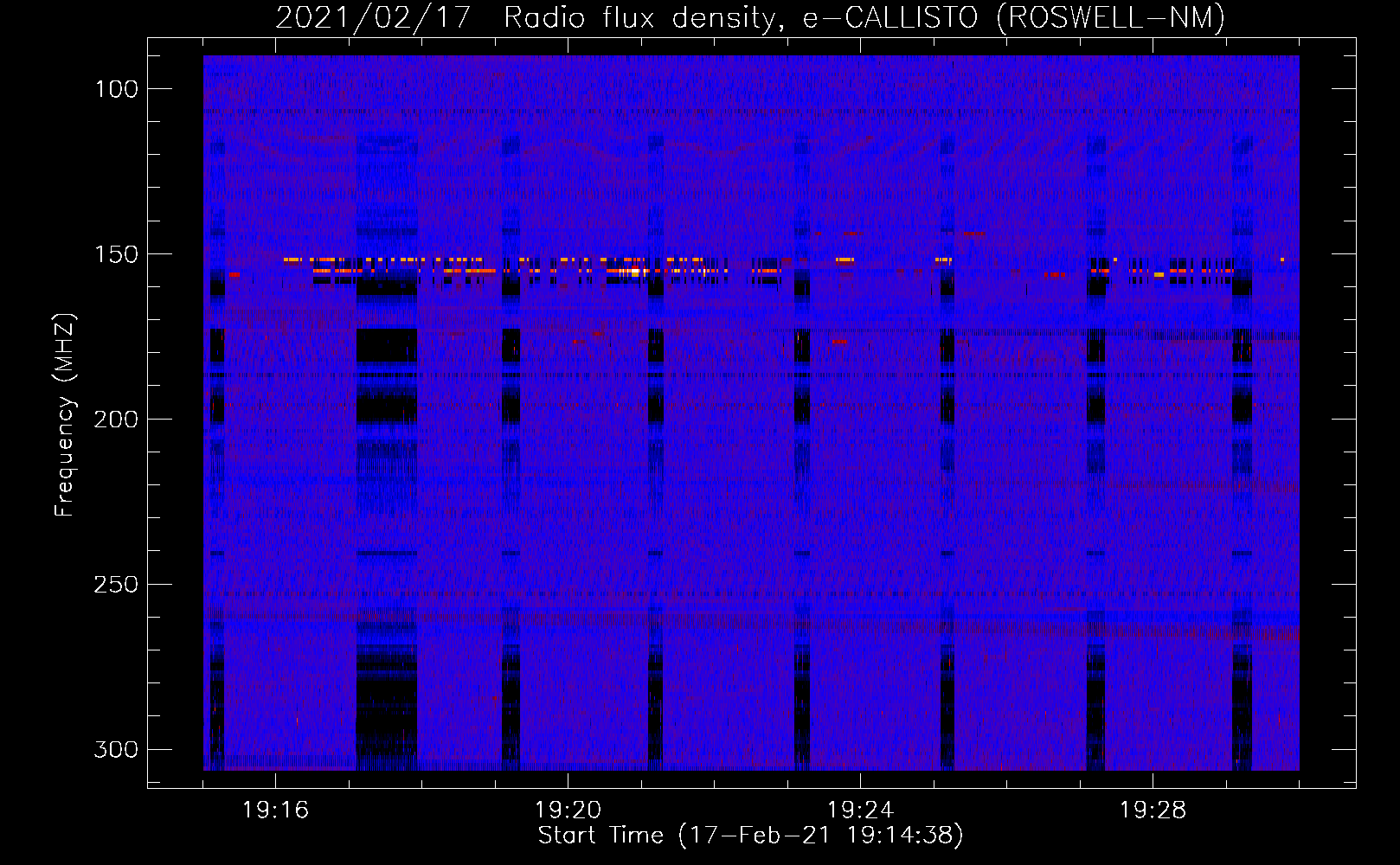Click the 19:20 time tick label
The height and width of the screenshot is (865, 1400).
(x=568, y=811)
